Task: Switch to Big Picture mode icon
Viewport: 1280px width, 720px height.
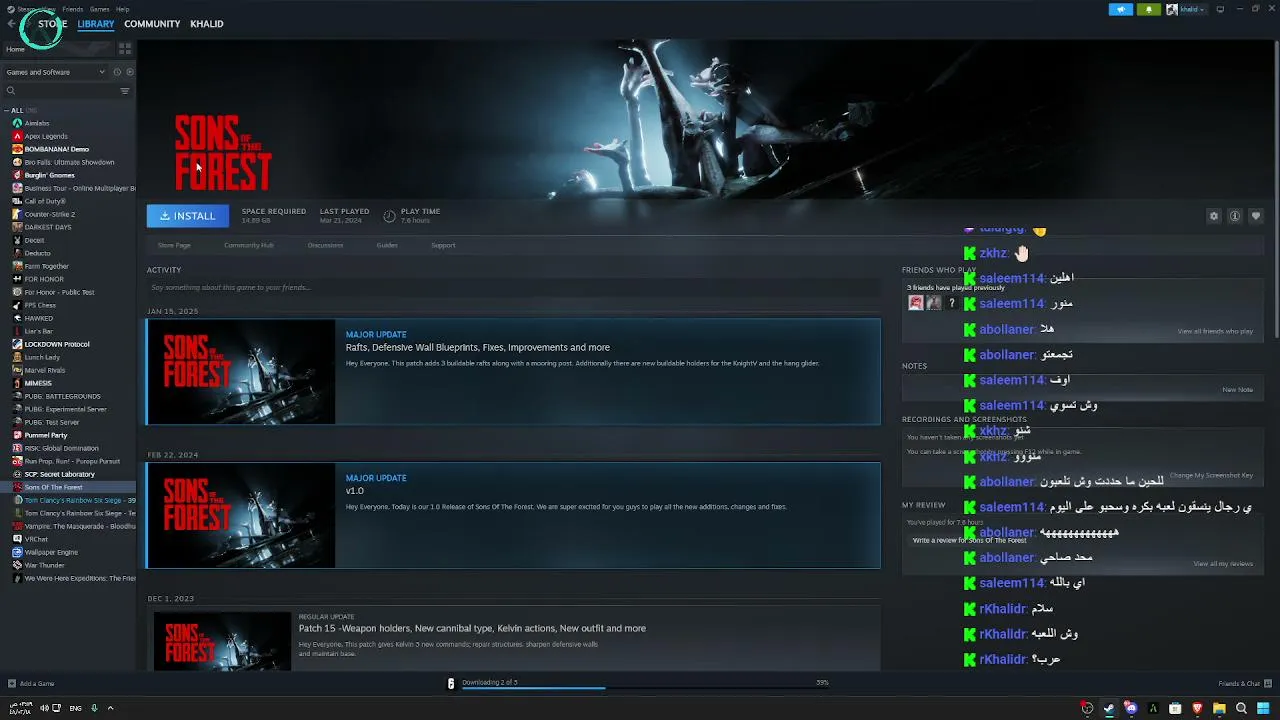Action: (x=1220, y=9)
